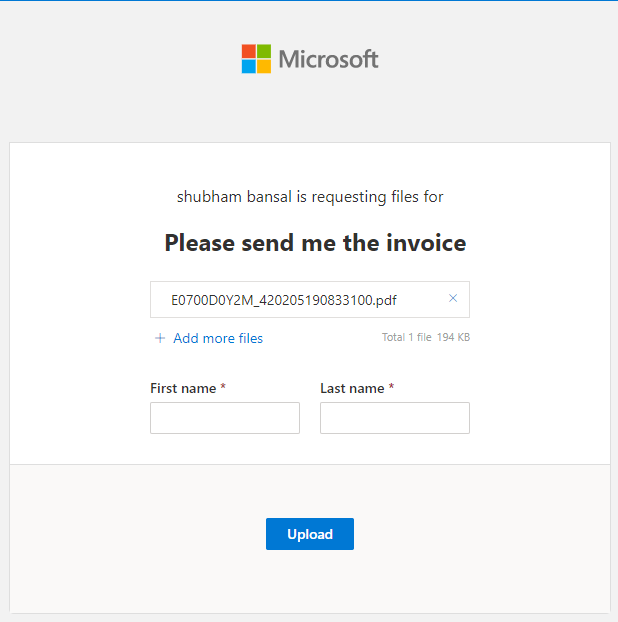Open the Add more files link

tap(218, 338)
